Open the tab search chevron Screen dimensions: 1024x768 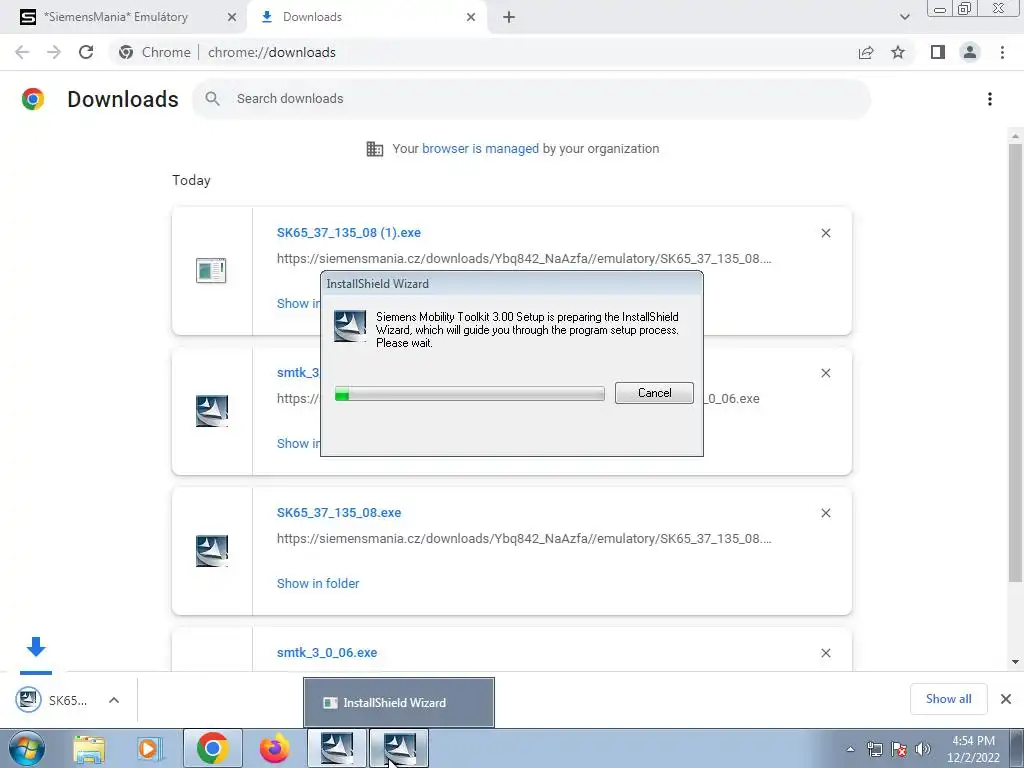click(x=904, y=17)
